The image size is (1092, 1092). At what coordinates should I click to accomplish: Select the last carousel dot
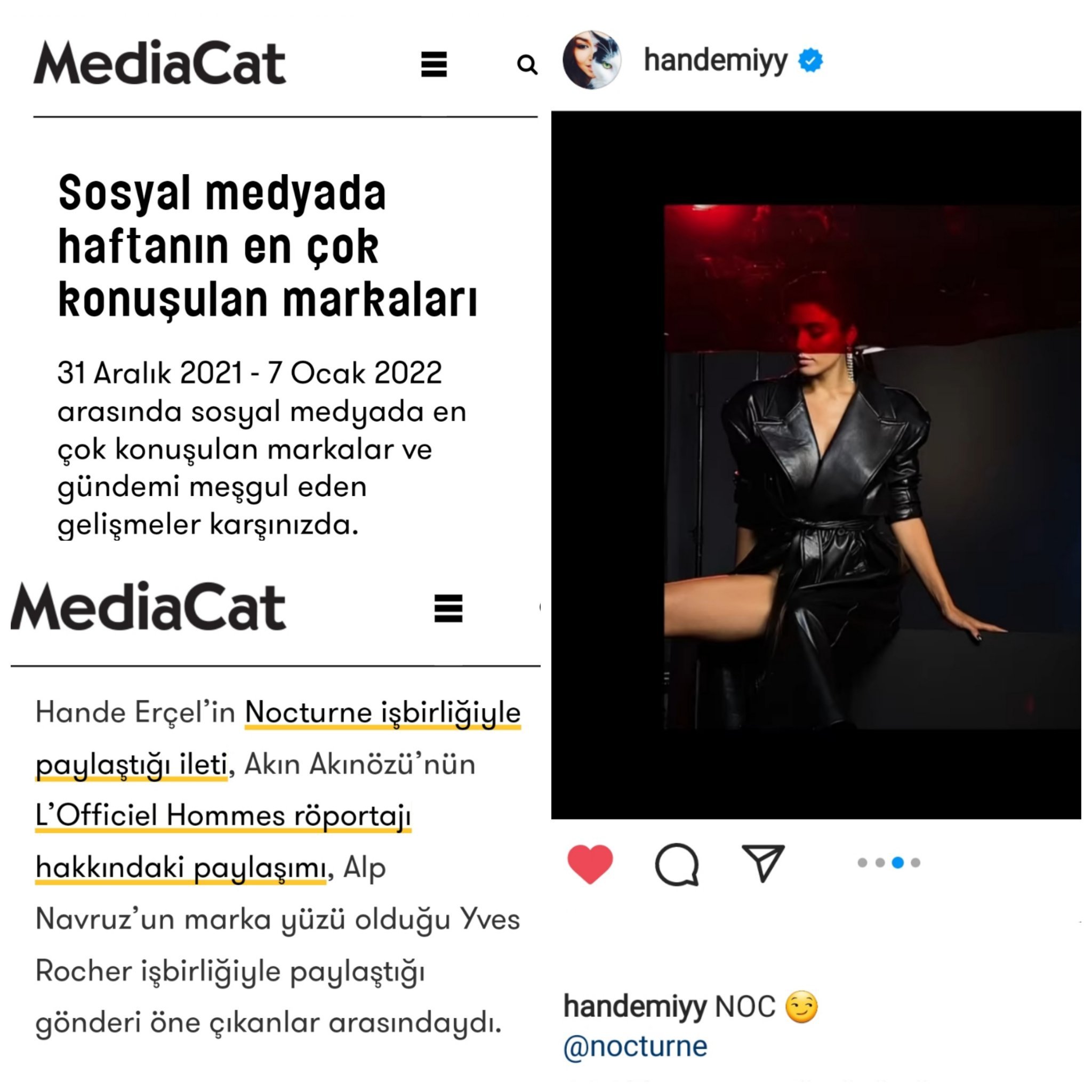[916, 863]
